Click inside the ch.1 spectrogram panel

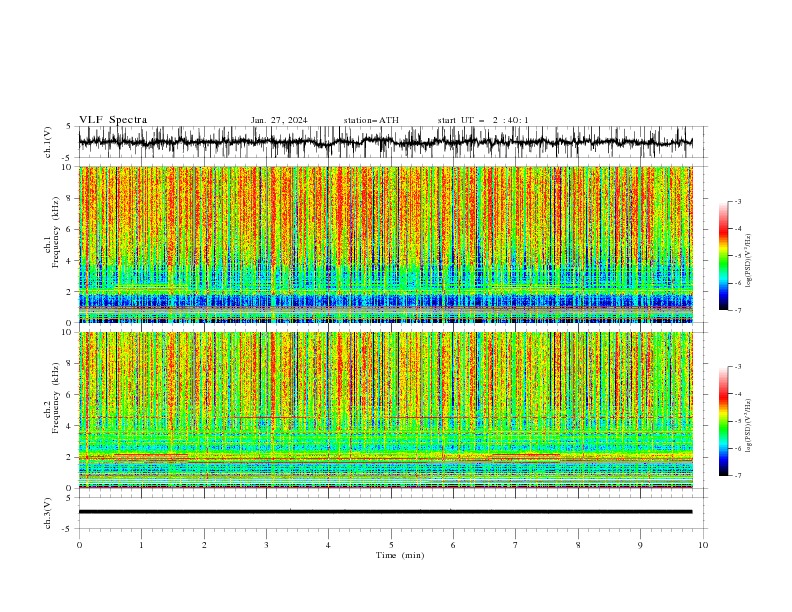coord(386,244)
